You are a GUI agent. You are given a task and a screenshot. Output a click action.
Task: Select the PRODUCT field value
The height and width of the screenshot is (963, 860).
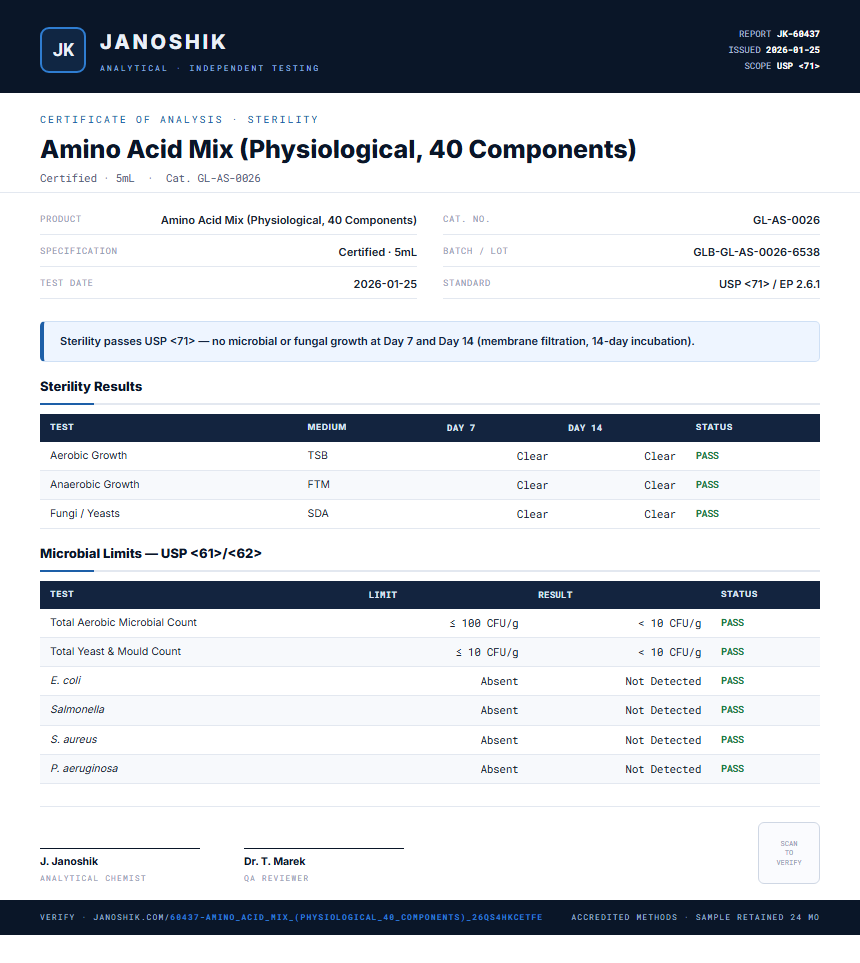point(289,220)
